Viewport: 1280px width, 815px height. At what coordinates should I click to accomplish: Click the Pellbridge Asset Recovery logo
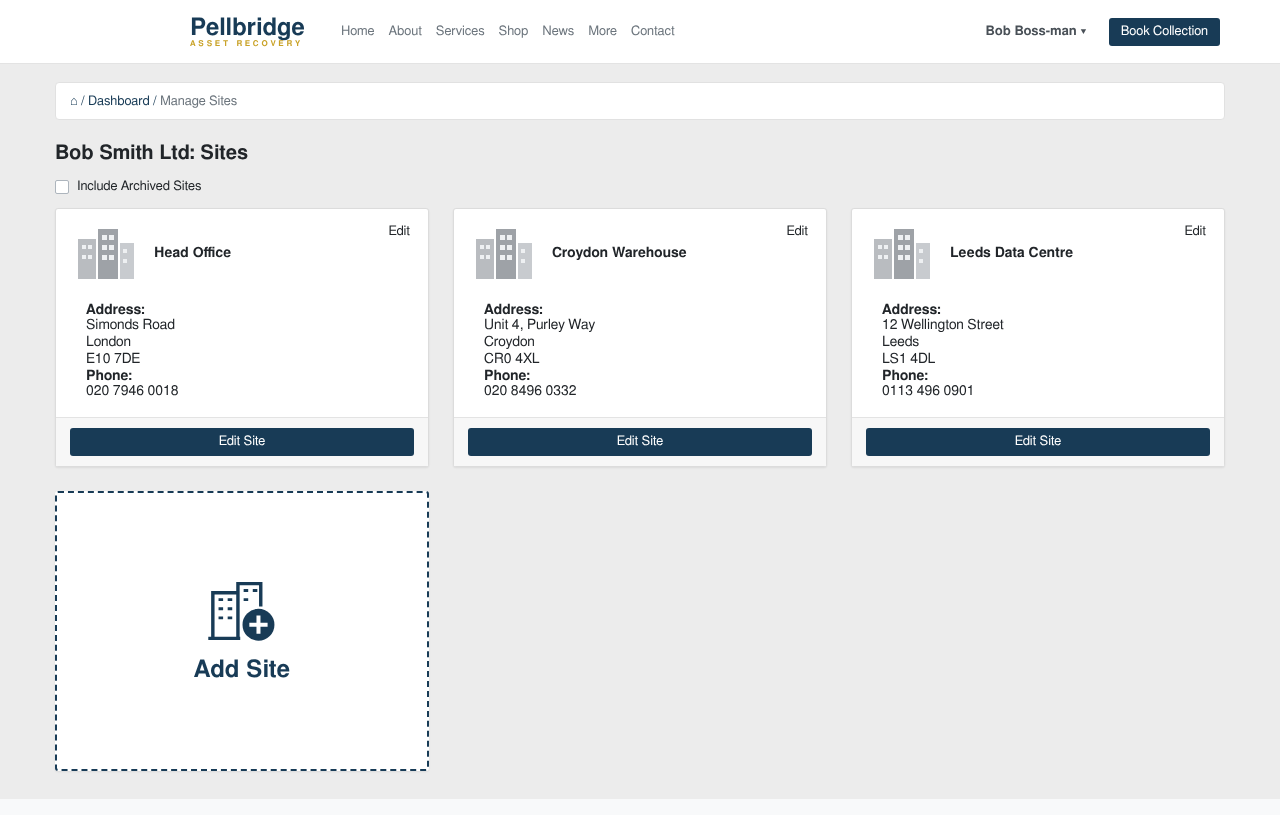pos(247,31)
